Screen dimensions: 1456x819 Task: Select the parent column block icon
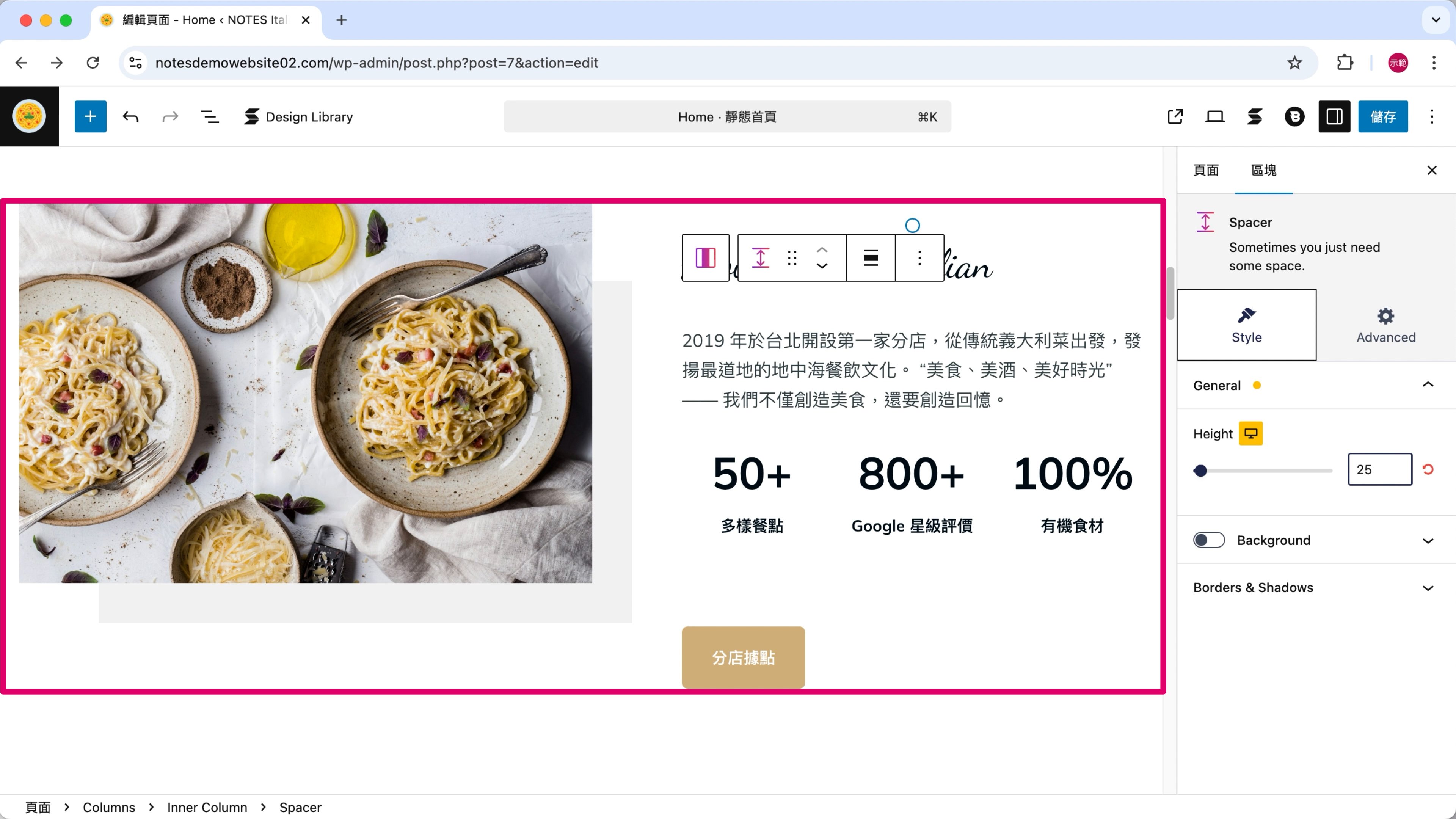[705, 258]
